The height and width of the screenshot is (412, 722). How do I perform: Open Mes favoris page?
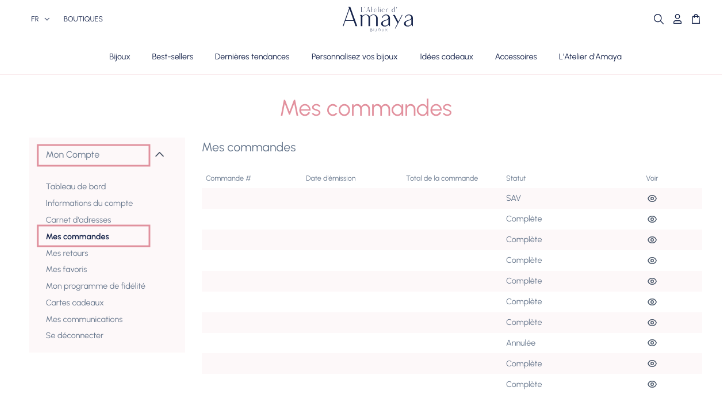pyautogui.click(x=68, y=270)
